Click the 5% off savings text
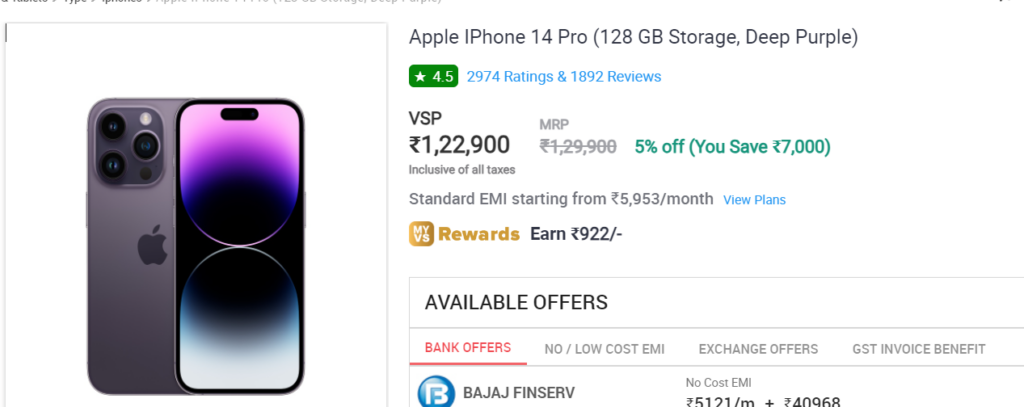Image resolution: width=1024 pixels, height=407 pixels. (x=733, y=147)
